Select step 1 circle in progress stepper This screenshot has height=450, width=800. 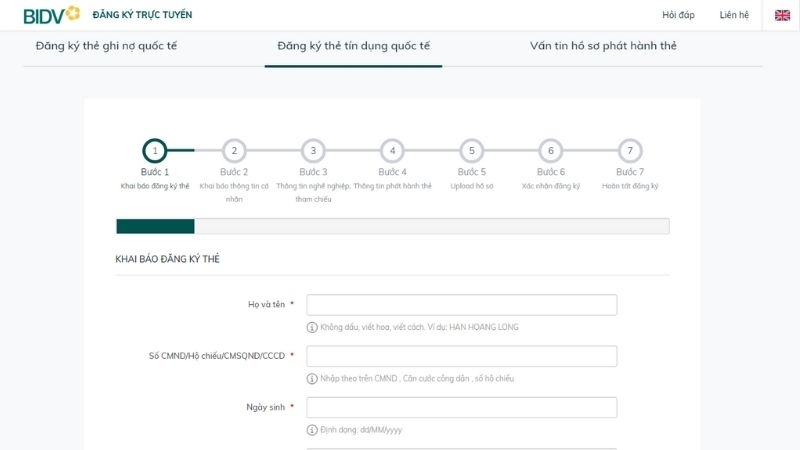pos(155,151)
